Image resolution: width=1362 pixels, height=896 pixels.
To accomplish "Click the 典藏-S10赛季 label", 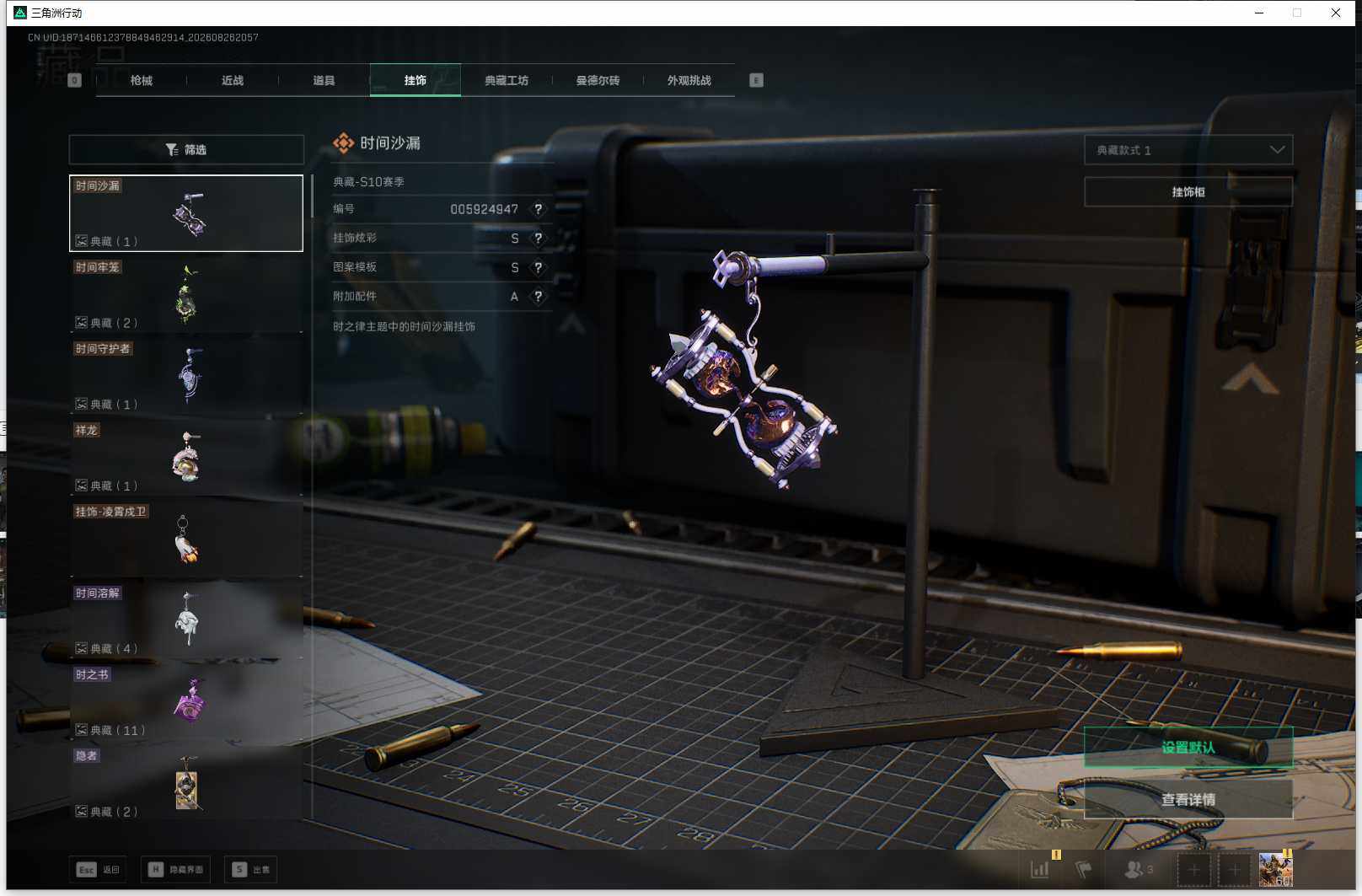I will (x=368, y=182).
